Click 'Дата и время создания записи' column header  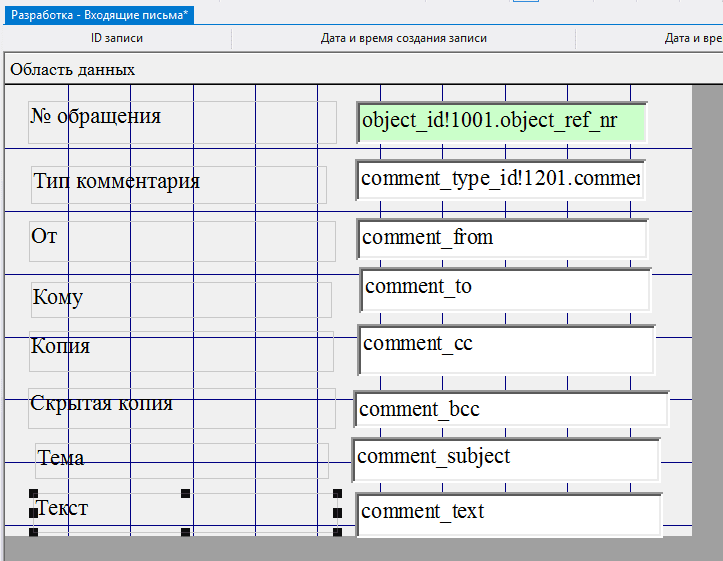[x=403, y=39]
